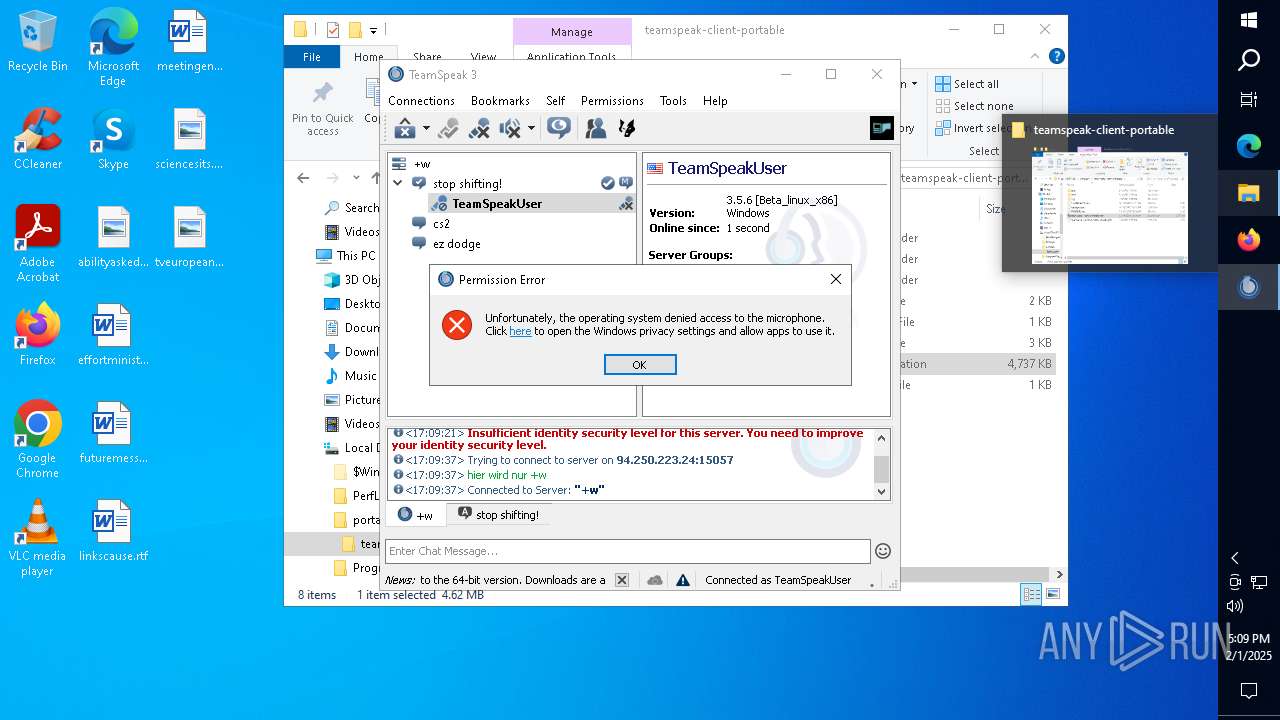Switch Explorer to details view icon
The height and width of the screenshot is (720, 1280).
(1031, 595)
